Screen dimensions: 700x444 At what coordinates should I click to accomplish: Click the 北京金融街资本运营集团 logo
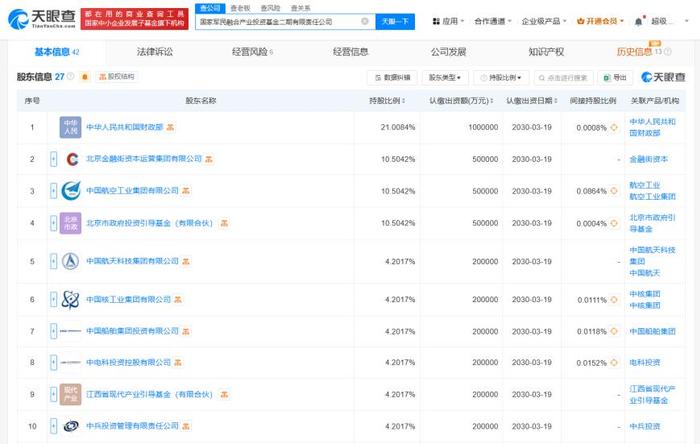click(x=71, y=159)
